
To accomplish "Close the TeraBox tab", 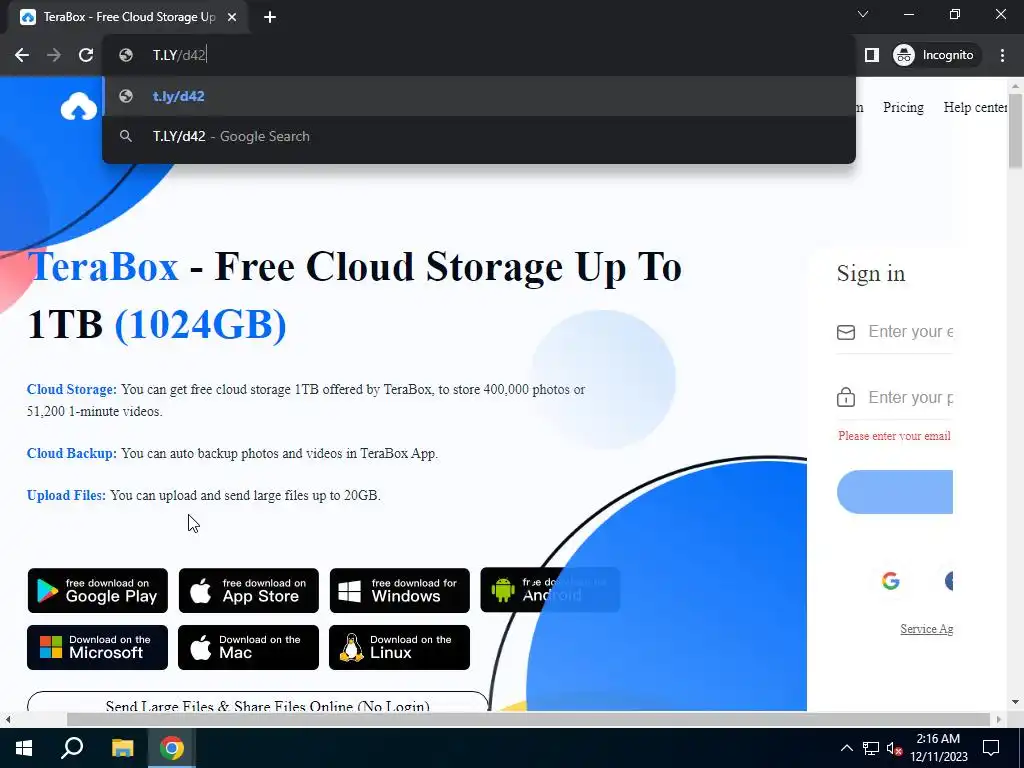I will (x=232, y=17).
